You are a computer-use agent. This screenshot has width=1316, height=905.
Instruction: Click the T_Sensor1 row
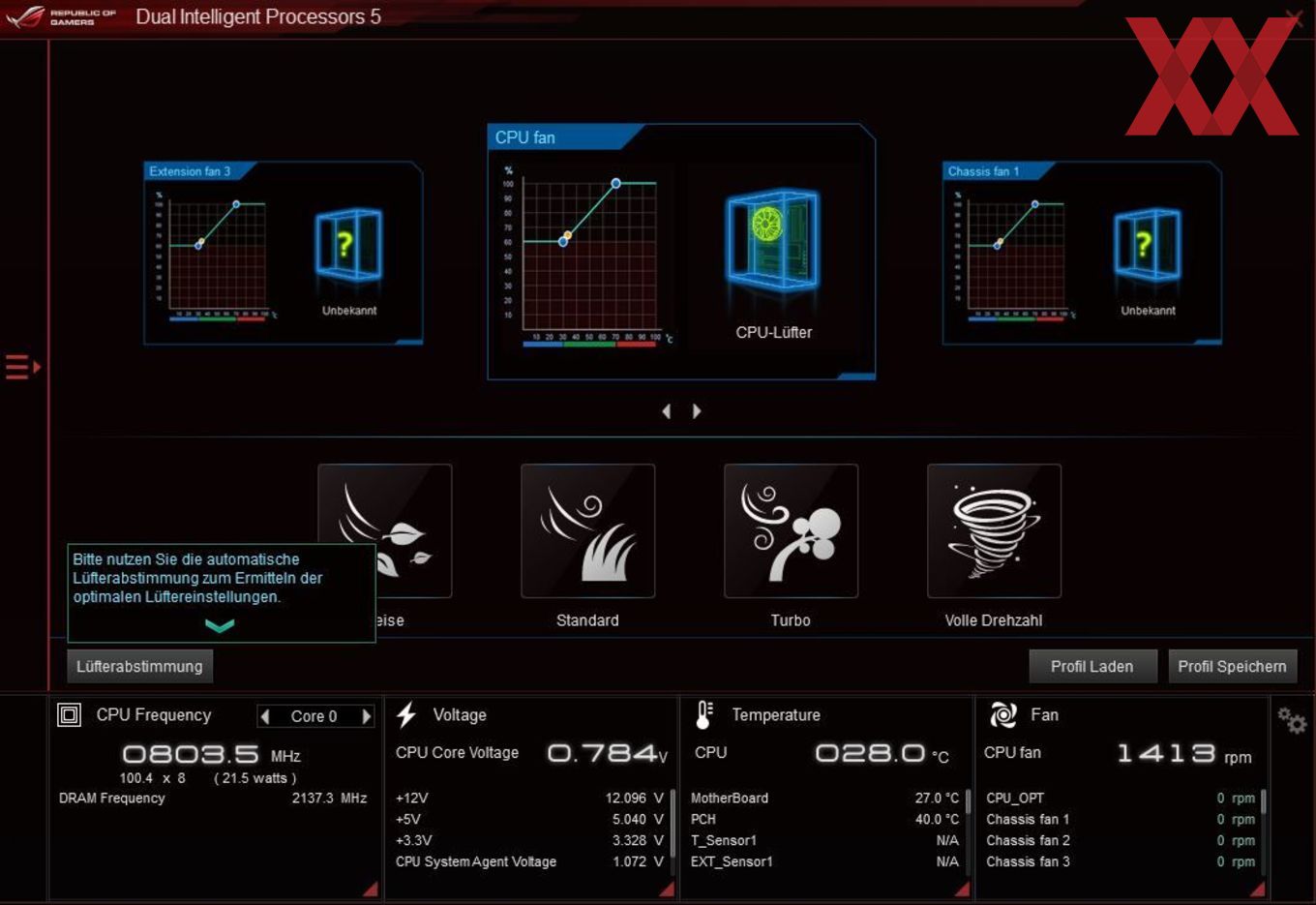coord(824,841)
